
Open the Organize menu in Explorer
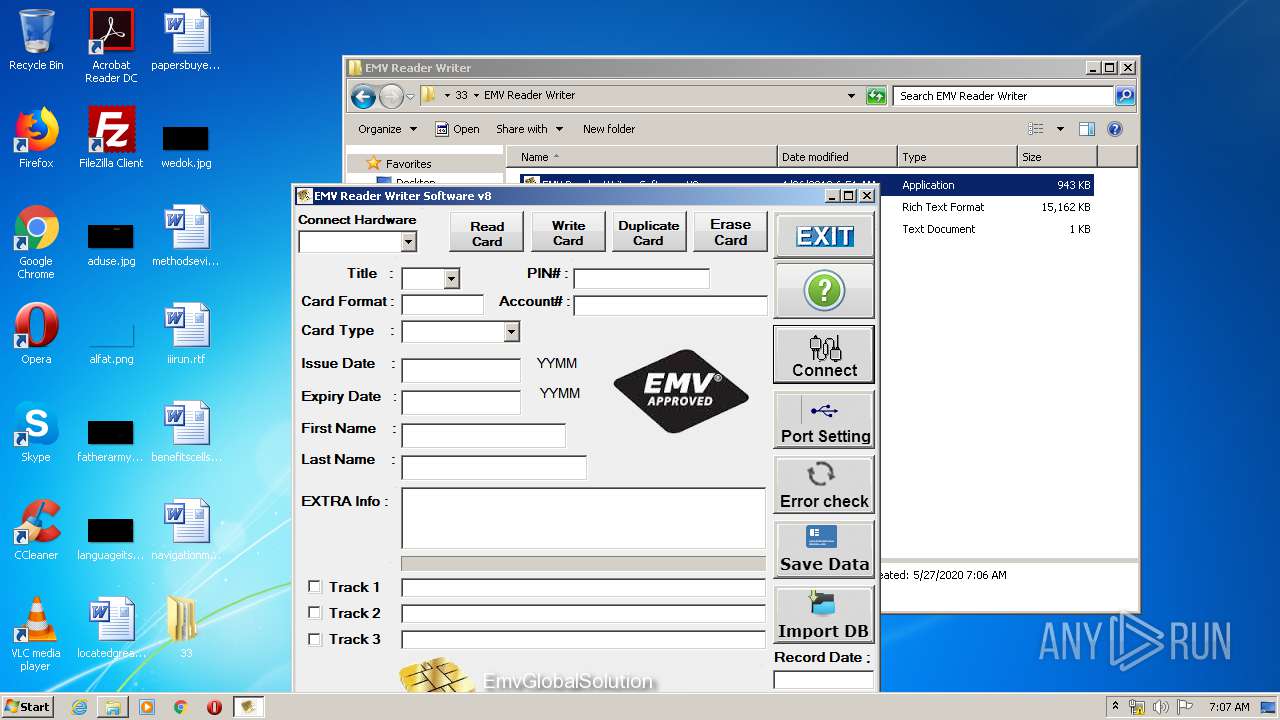pos(387,129)
